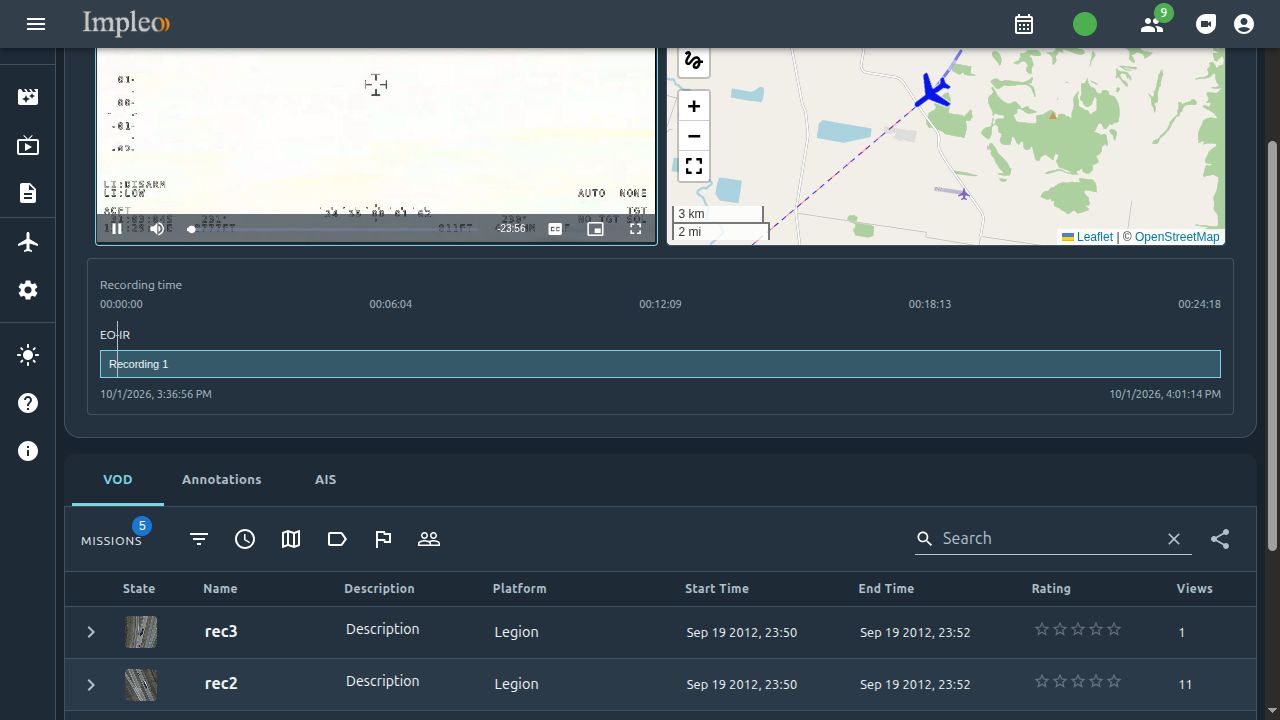Toggle the brightness theme icon in sidebar
The width and height of the screenshot is (1280, 720).
28,355
